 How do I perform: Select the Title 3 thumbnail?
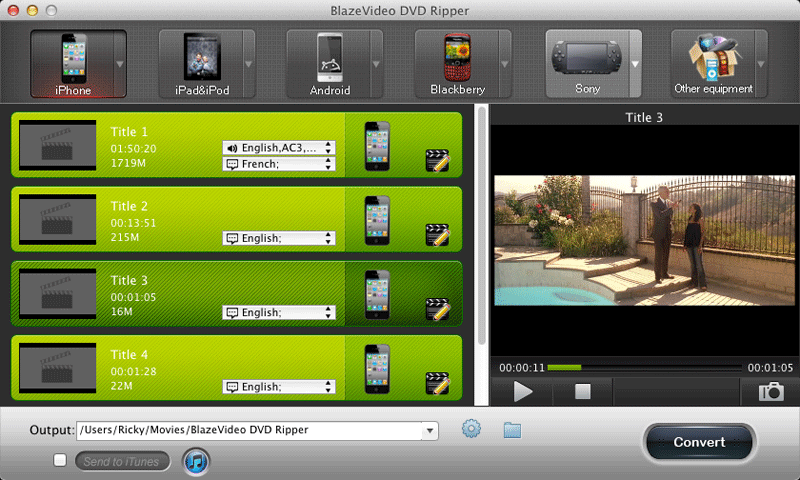point(58,294)
